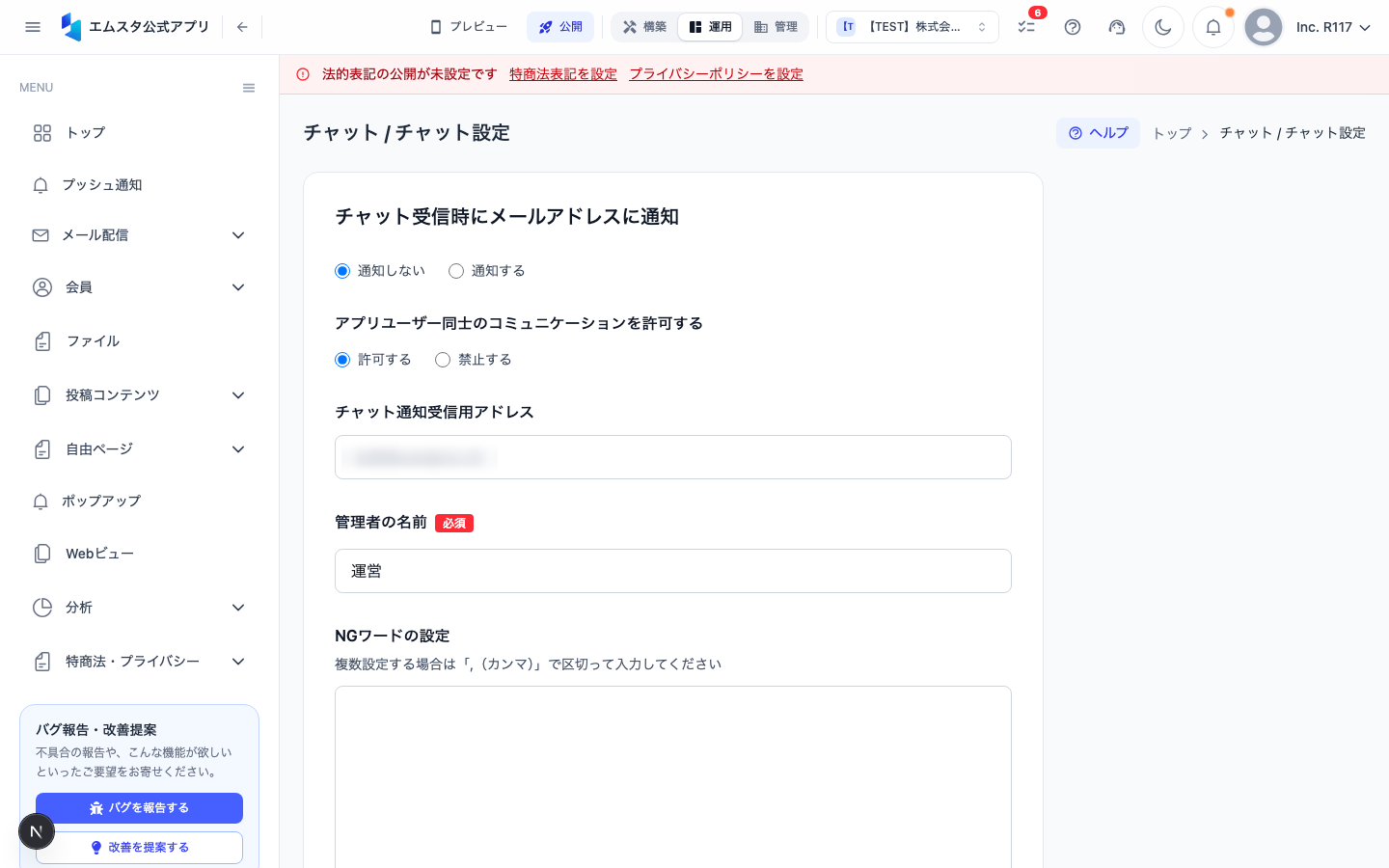
Task: Open the notifications bell in the header
Action: tap(1213, 27)
